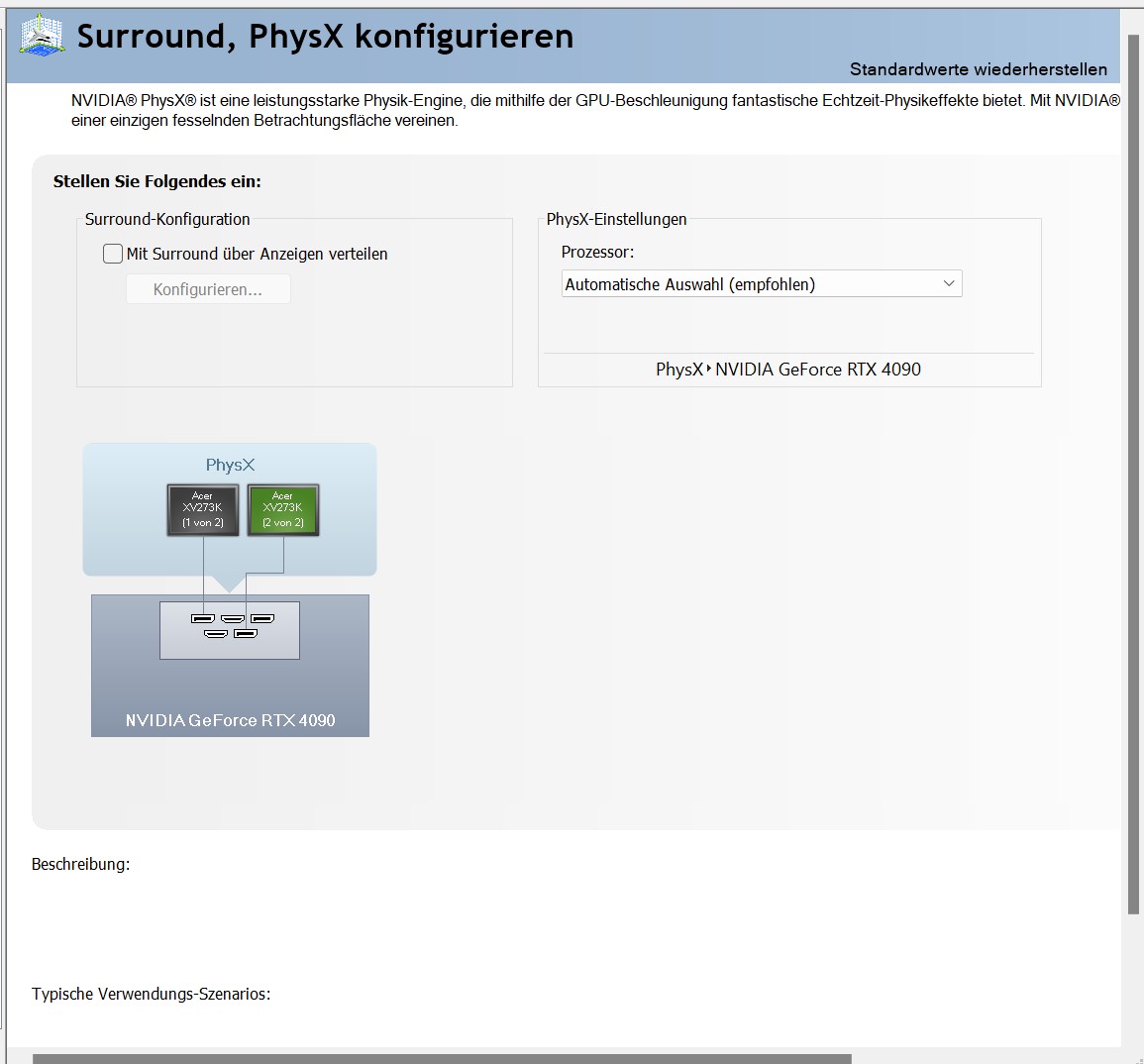Viewport: 1144px width, 1064px height.
Task: Click the Konfigurieren... button
Action: [208, 289]
